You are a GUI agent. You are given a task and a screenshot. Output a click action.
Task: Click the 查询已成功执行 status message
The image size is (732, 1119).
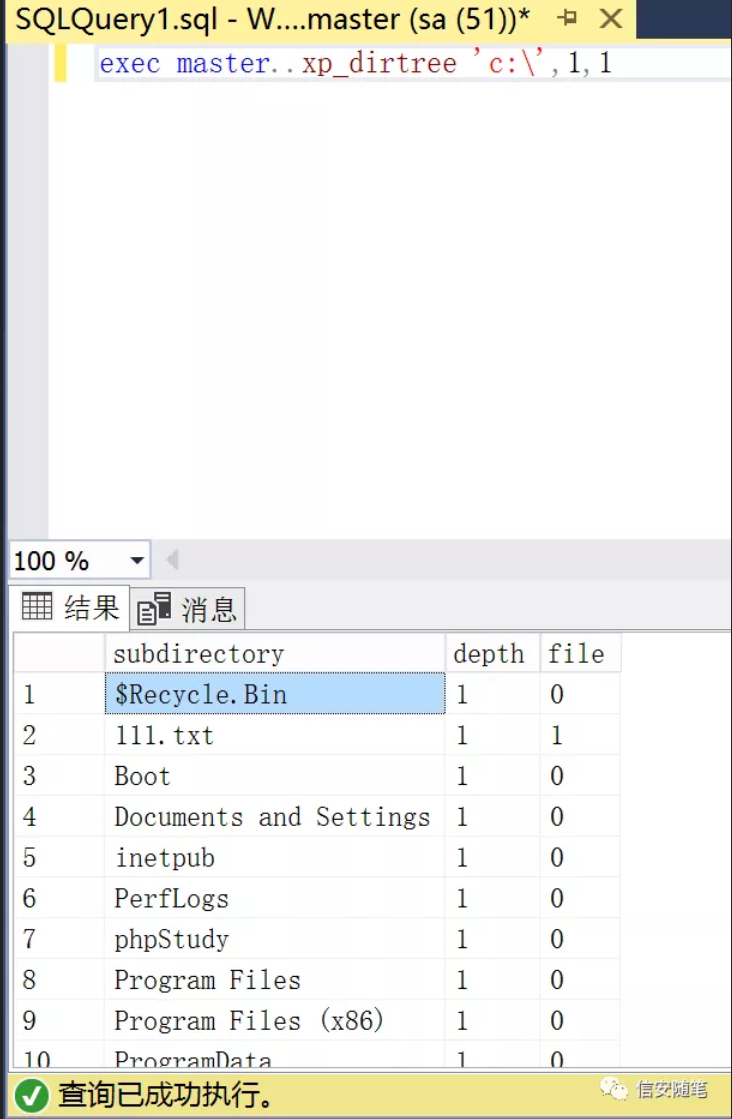(x=166, y=1094)
